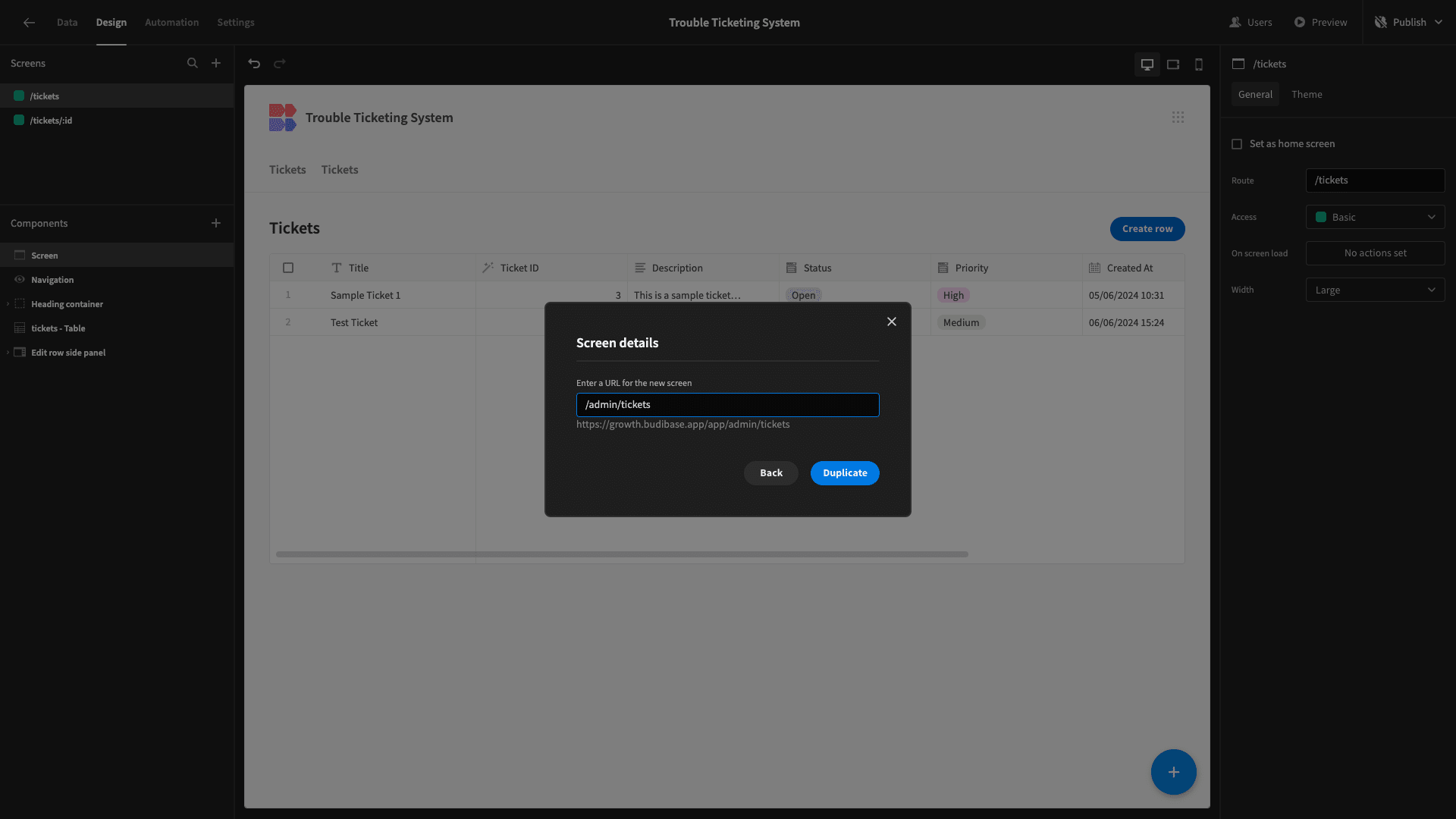Click the Users icon button
This screenshot has width=1456, height=819.
[1235, 23]
